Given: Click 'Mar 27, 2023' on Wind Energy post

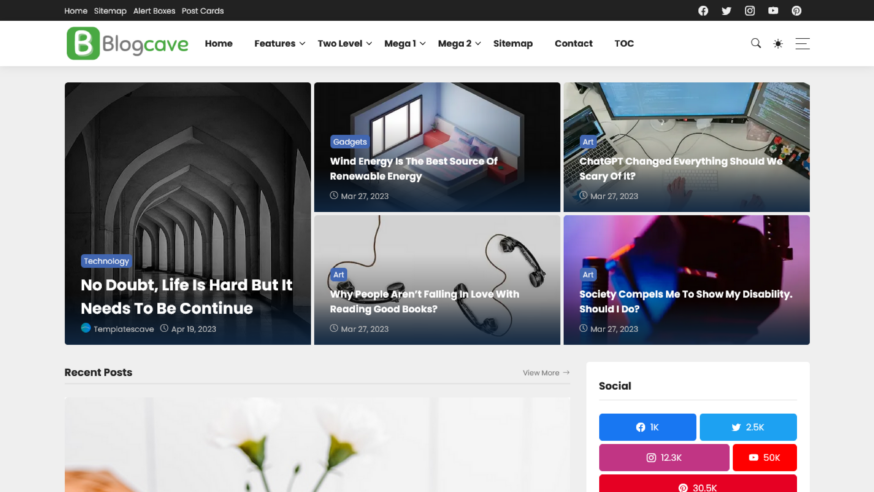Looking at the screenshot, I should coord(365,196).
